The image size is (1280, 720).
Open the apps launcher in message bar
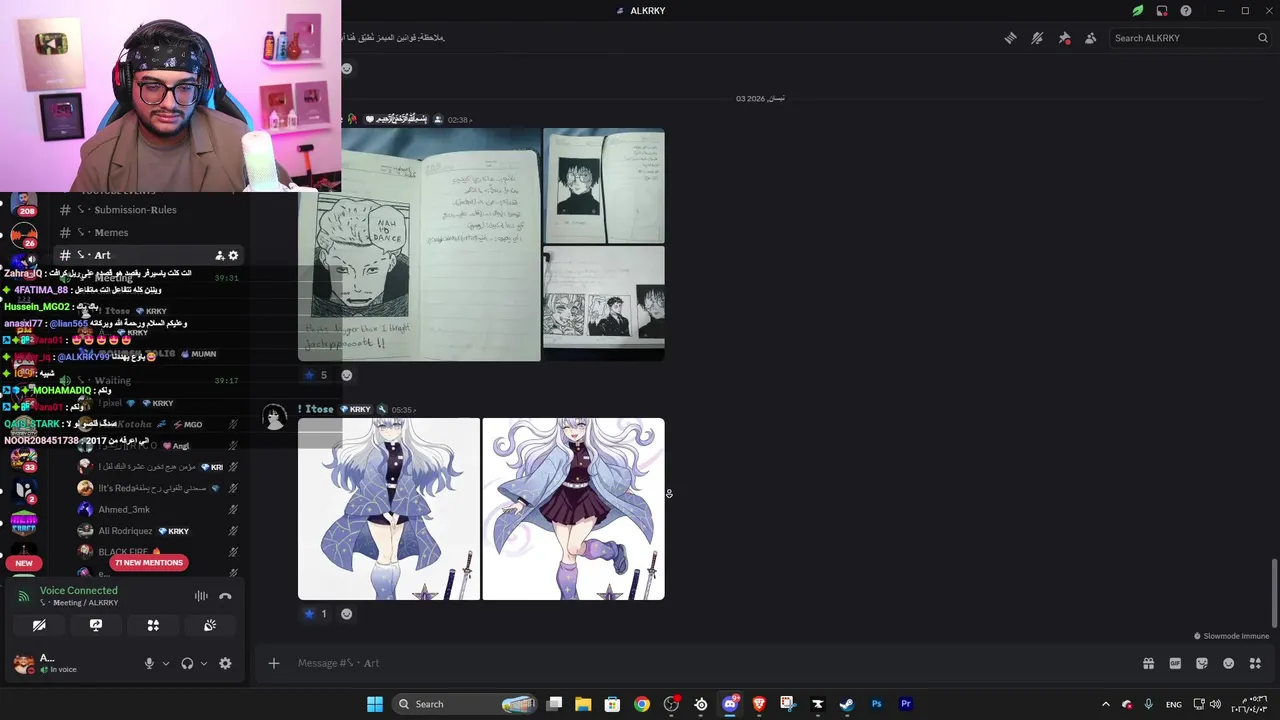click(x=1256, y=663)
